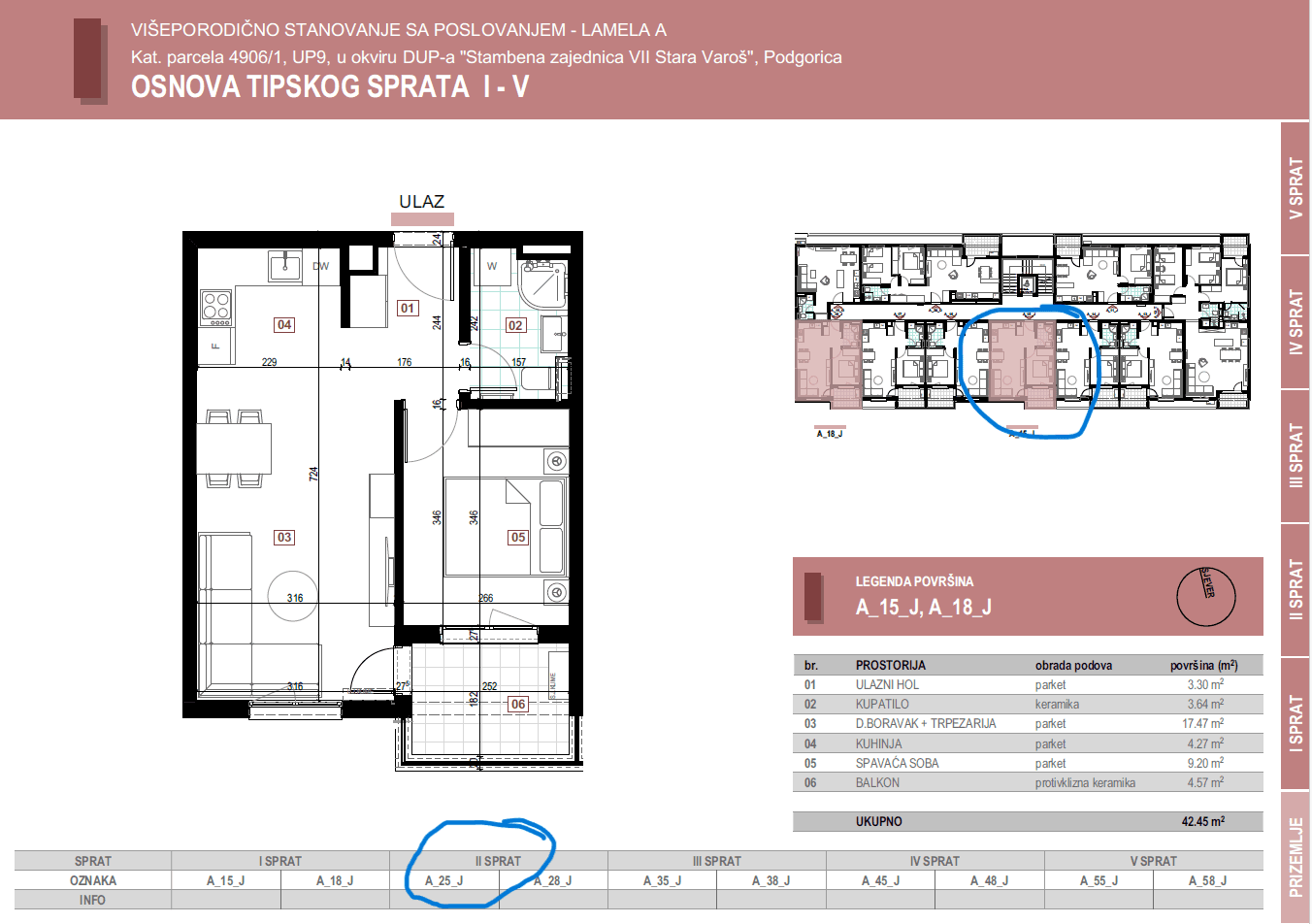Open the I SPRAT side tab
This screenshot has width=1312, height=924.
[1296, 723]
